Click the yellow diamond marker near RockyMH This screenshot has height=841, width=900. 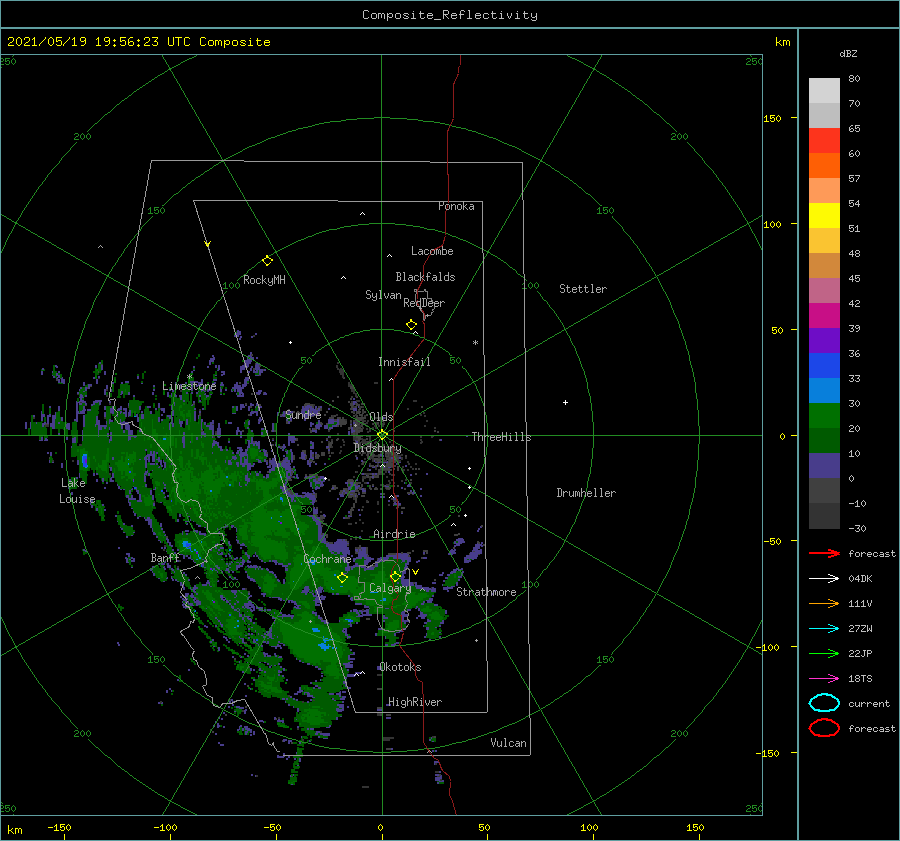click(x=267, y=261)
